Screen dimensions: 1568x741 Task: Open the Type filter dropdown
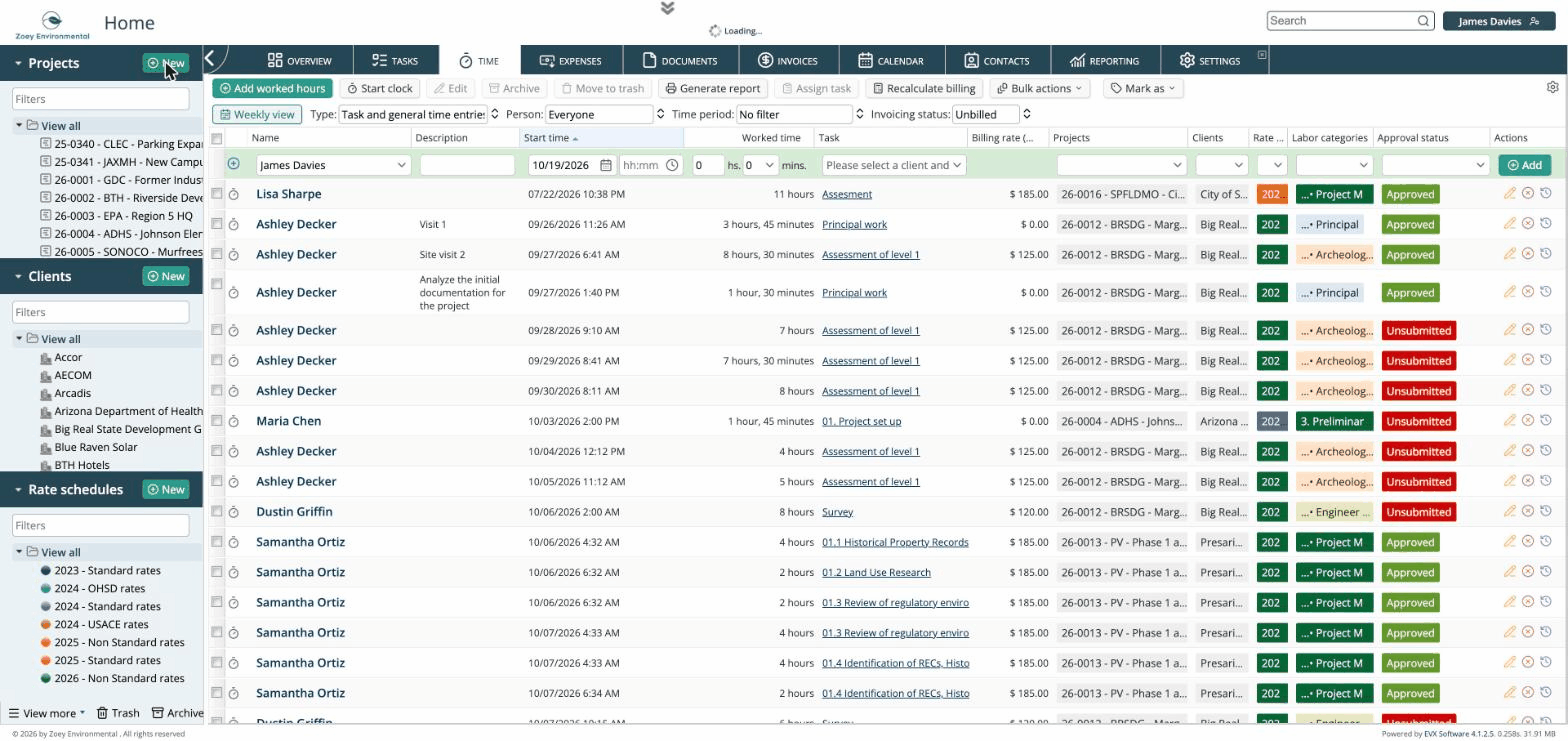[x=419, y=115]
